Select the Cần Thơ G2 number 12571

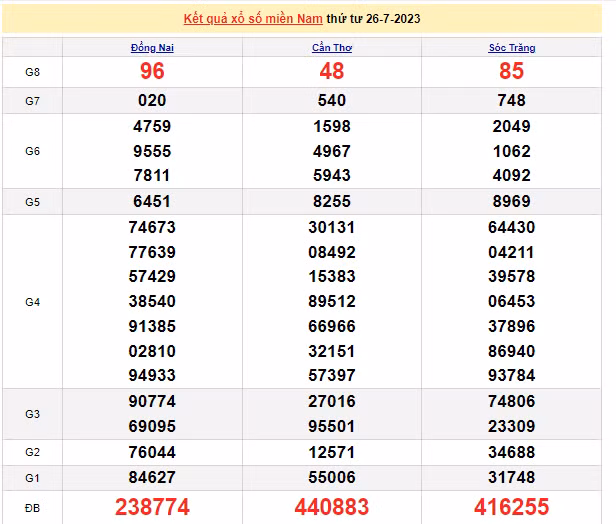click(x=331, y=451)
